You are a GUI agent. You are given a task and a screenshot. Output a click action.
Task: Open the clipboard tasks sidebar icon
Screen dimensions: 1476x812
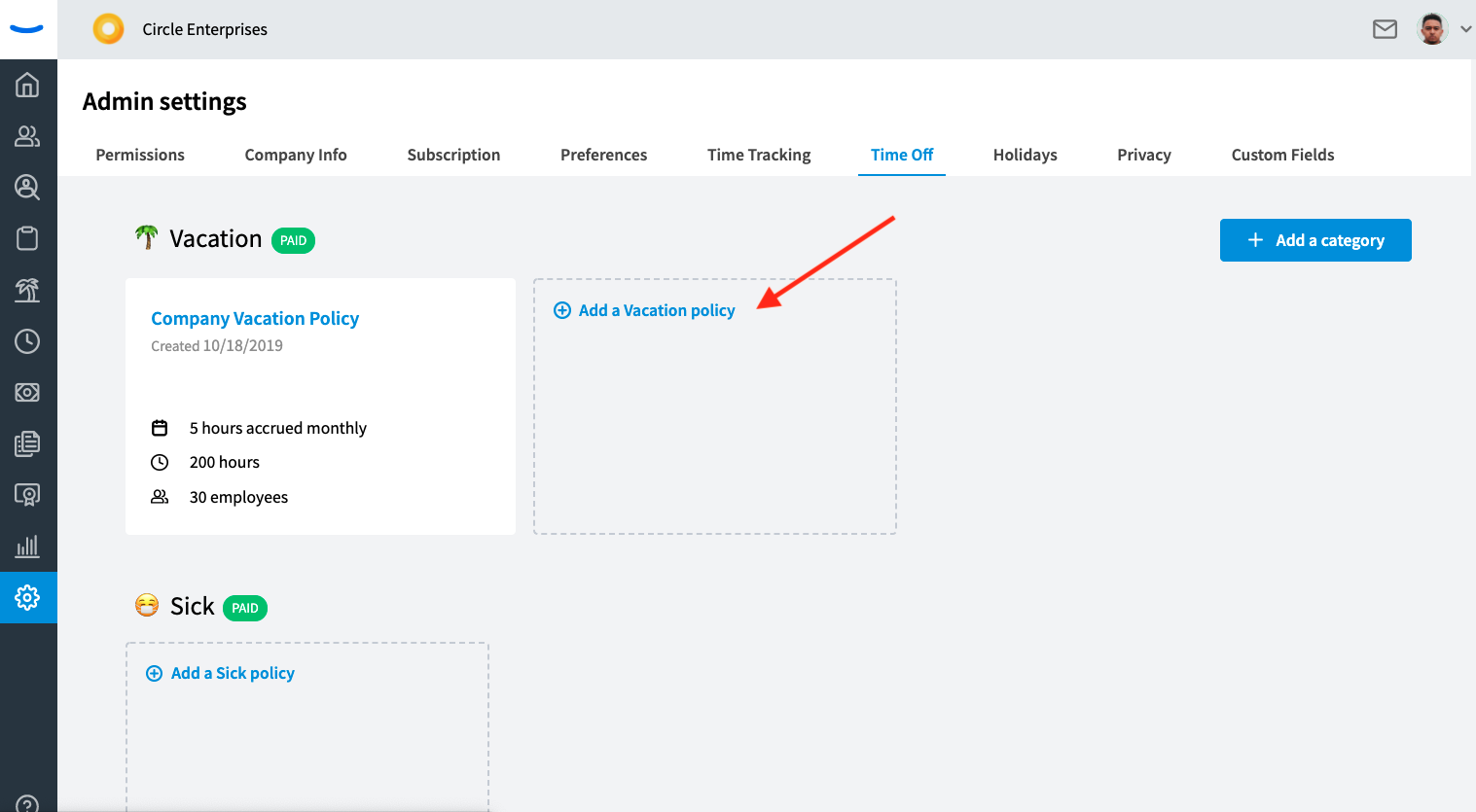pyautogui.click(x=27, y=238)
